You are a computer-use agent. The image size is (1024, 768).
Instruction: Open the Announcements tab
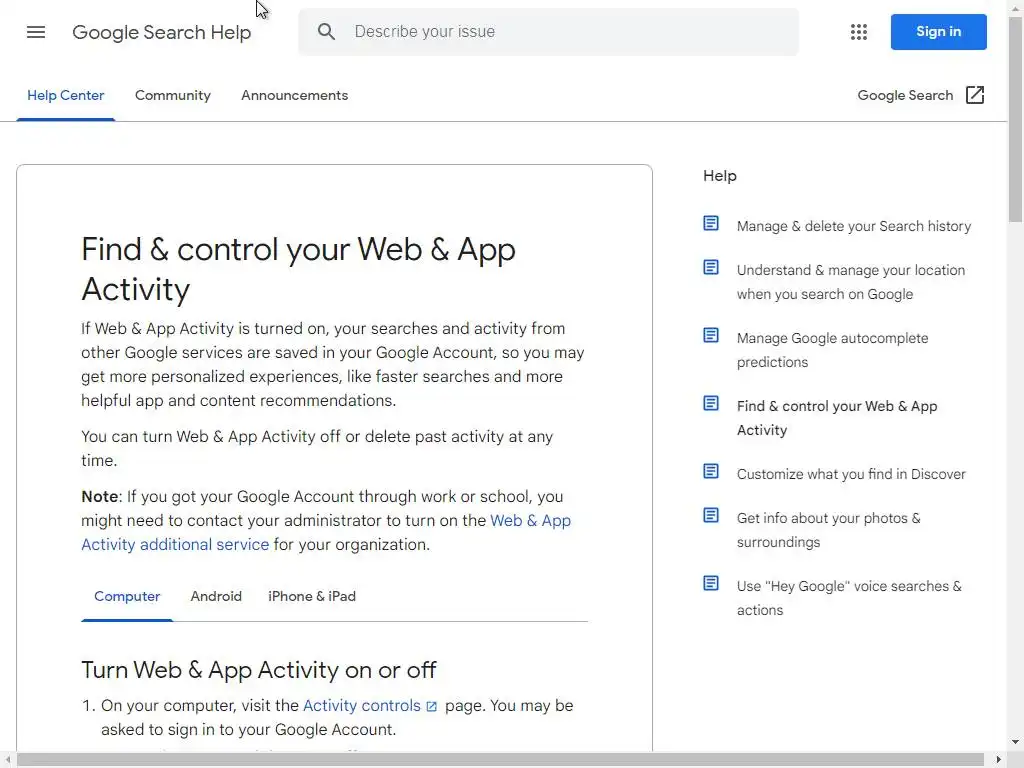(294, 95)
